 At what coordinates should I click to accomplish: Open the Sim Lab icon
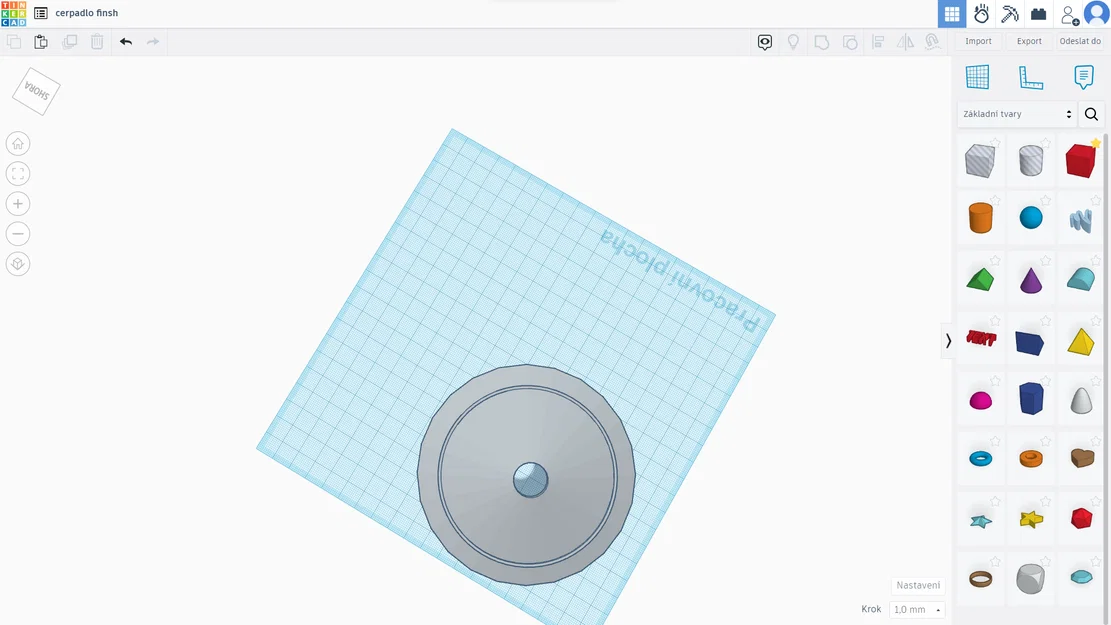click(981, 13)
